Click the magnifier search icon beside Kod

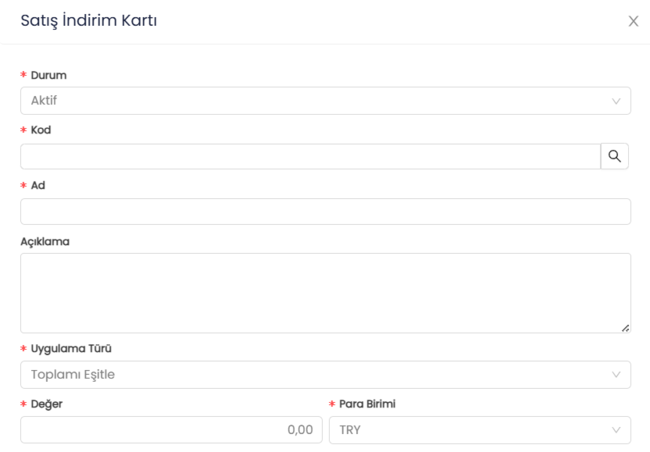pos(614,156)
